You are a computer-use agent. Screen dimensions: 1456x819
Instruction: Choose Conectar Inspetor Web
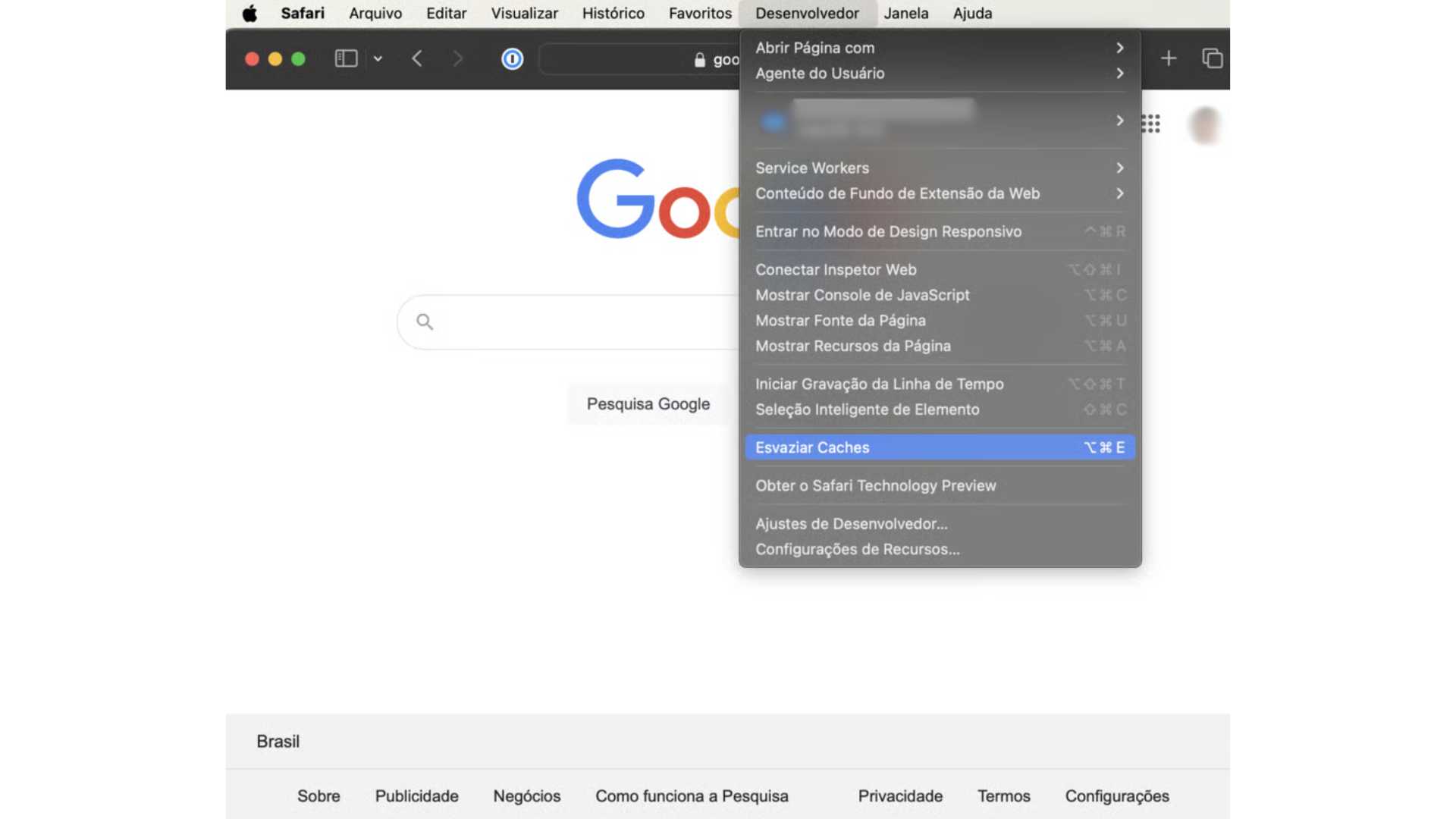click(x=940, y=270)
